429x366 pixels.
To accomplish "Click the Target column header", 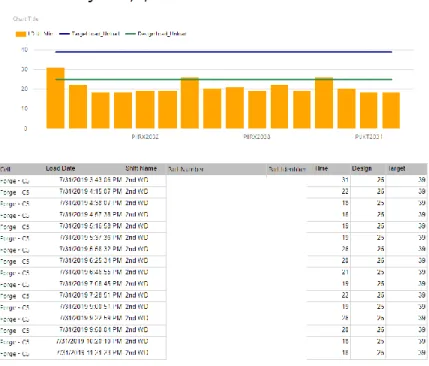I will (x=397, y=169).
